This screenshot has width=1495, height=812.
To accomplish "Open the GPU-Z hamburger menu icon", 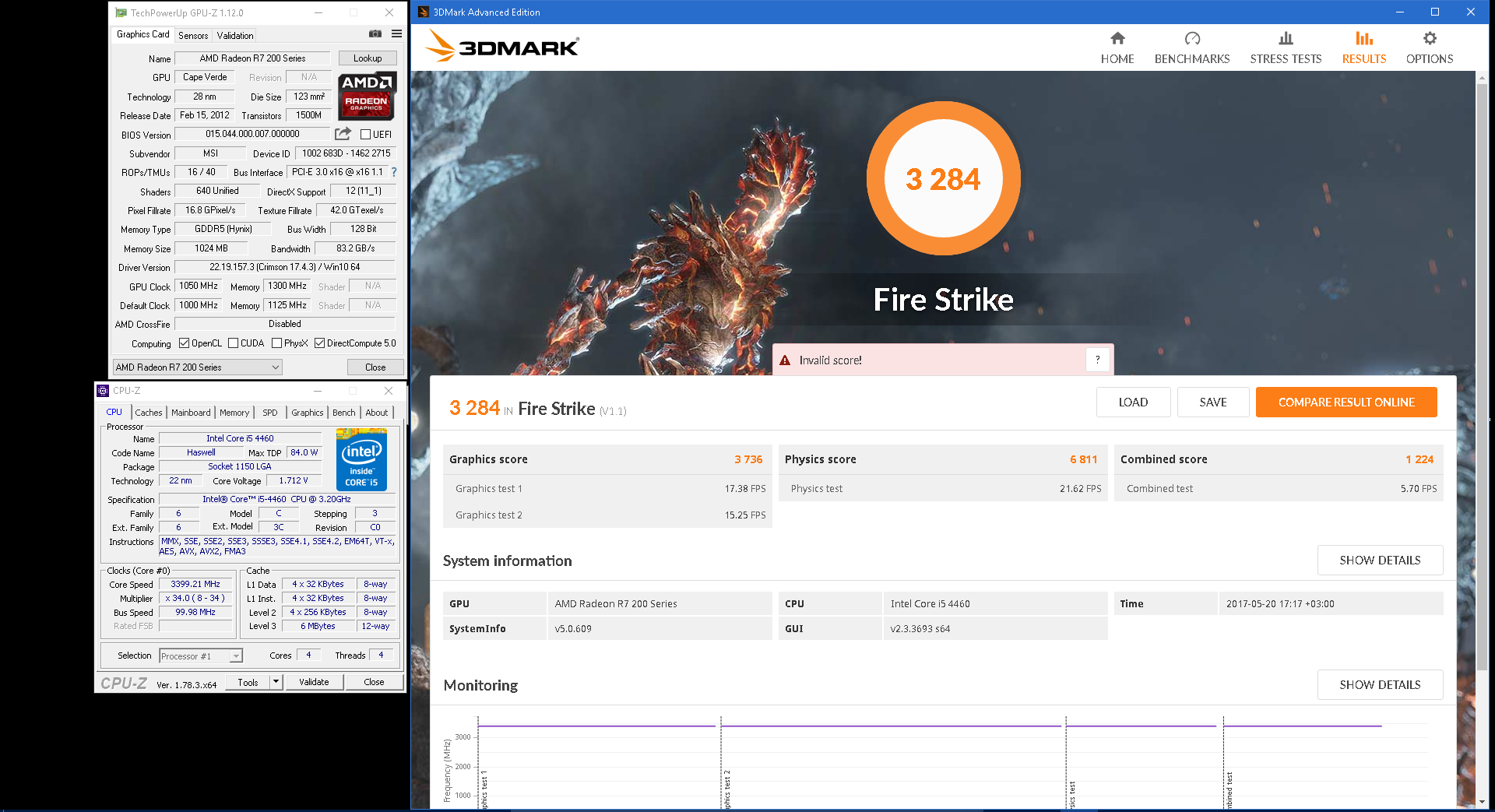I will pyautogui.click(x=396, y=34).
